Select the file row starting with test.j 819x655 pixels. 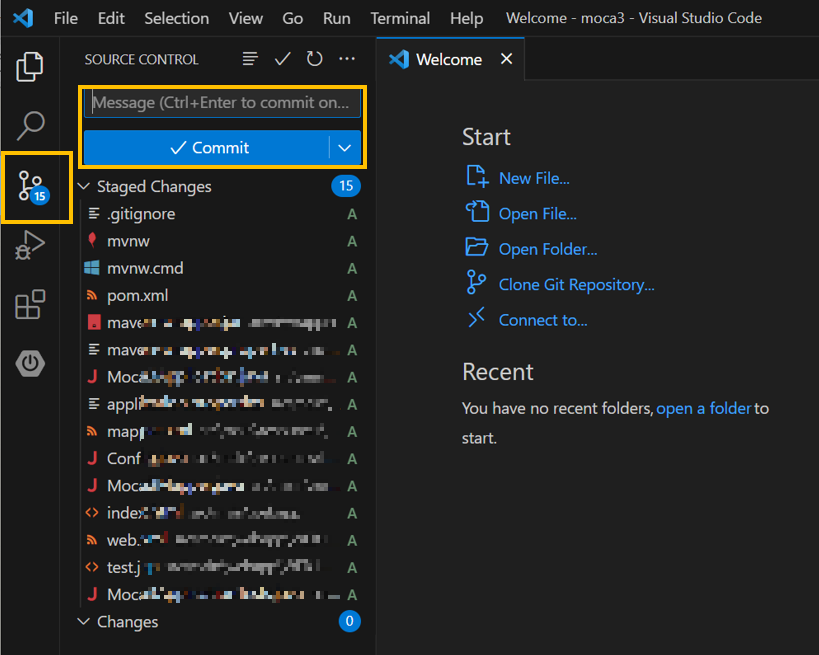221,567
